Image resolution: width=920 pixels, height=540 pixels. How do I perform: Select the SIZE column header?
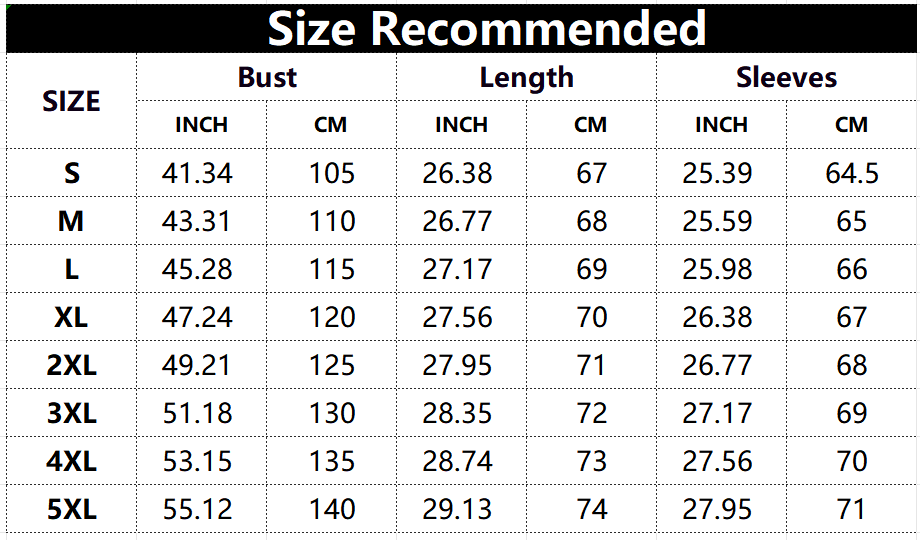(x=71, y=101)
